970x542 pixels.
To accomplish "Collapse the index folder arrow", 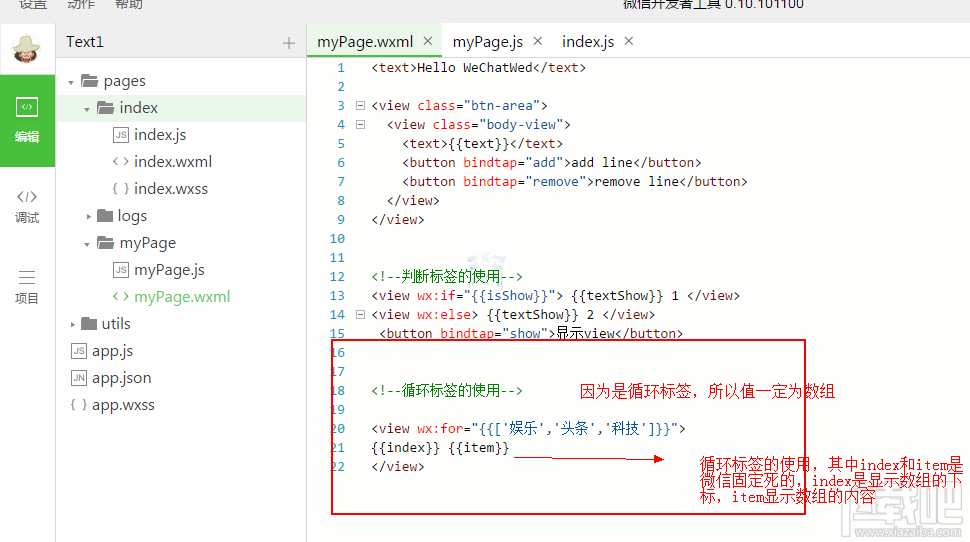I will [x=87, y=109].
